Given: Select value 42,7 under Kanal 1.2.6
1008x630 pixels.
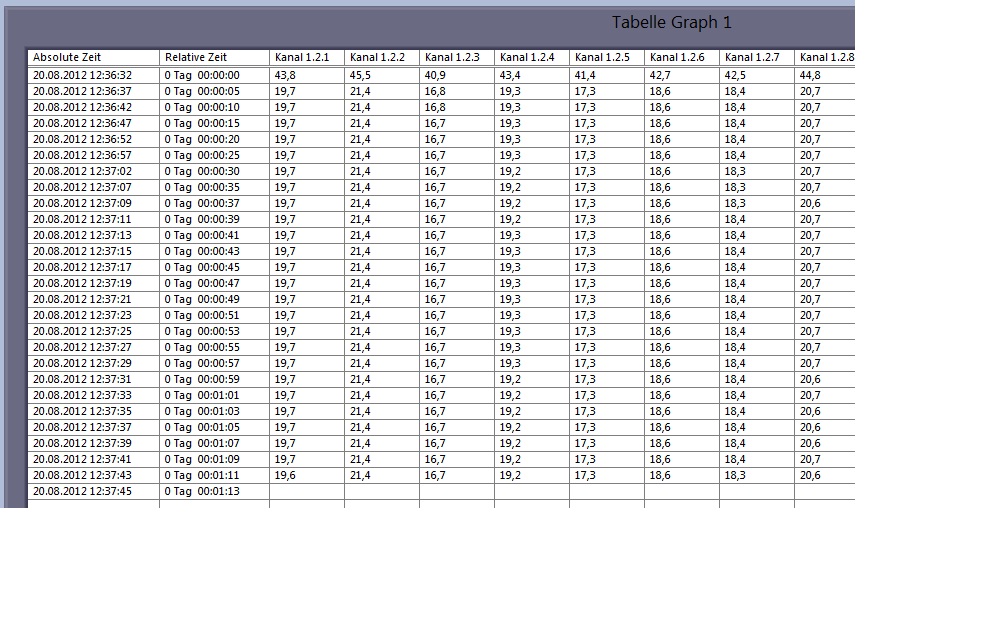Looking at the screenshot, I should 682,75.
